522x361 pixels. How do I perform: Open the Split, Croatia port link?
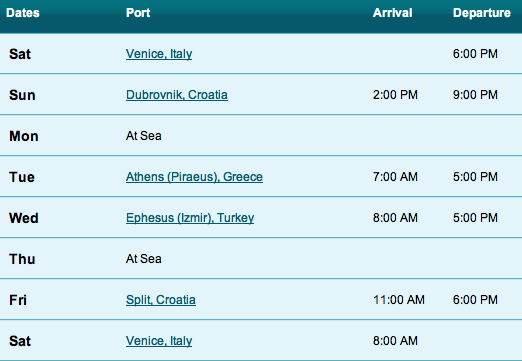pyautogui.click(x=161, y=300)
